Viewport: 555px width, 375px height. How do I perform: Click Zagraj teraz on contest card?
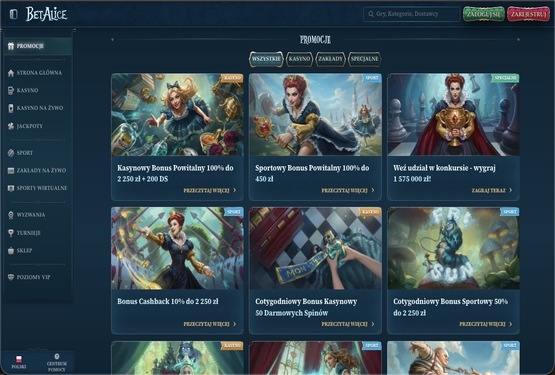click(492, 191)
